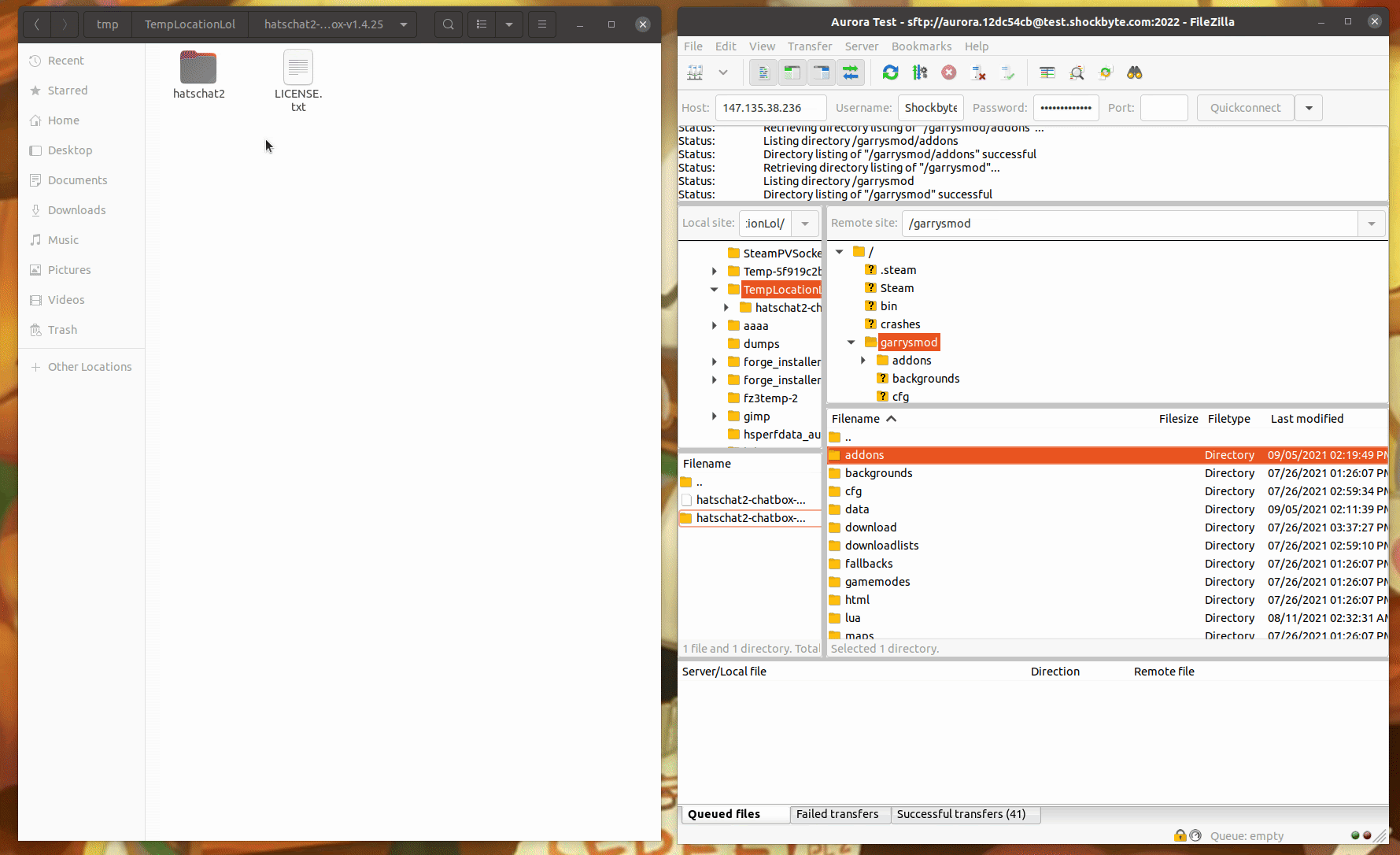
Task: Expand the addons folder in remote tree
Action: coord(863,360)
